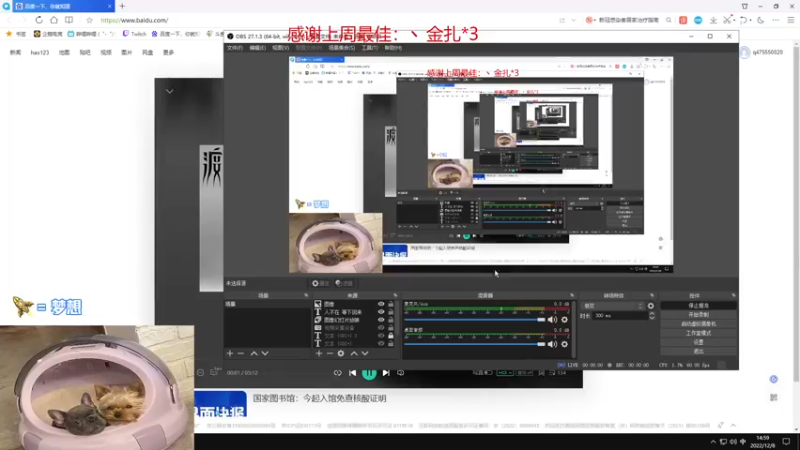The width and height of the screenshot is (800, 450).
Task: Click the undo arrow icon in browser toolbar
Action: [x=743, y=20]
